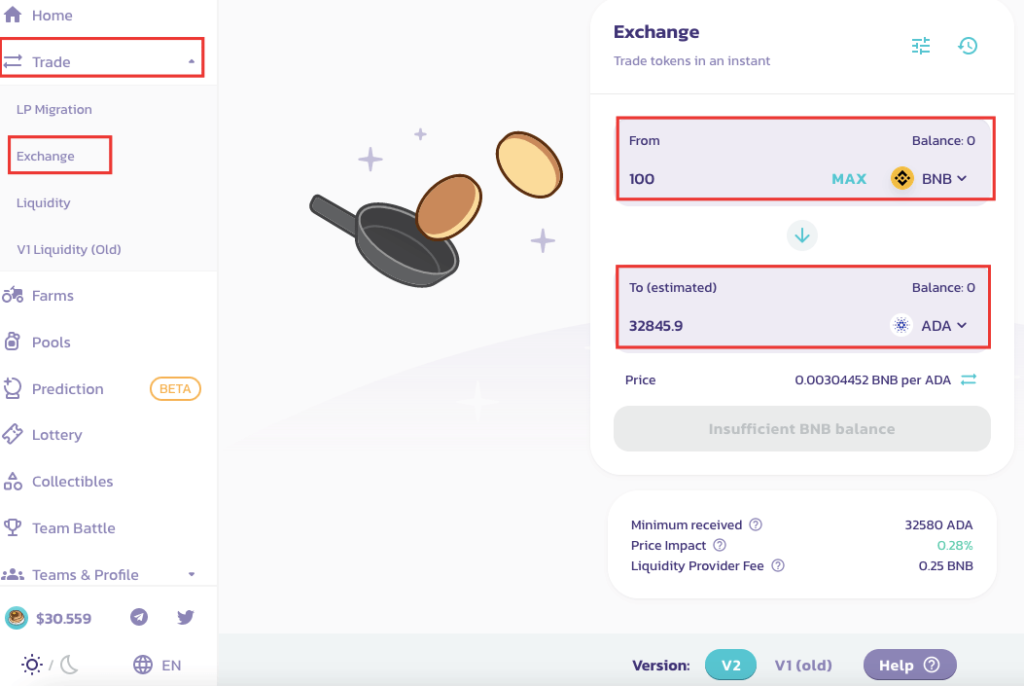Screen dimensions: 1024x686
Task: Click the MAX button
Action: pyautogui.click(x=848, y=178)
